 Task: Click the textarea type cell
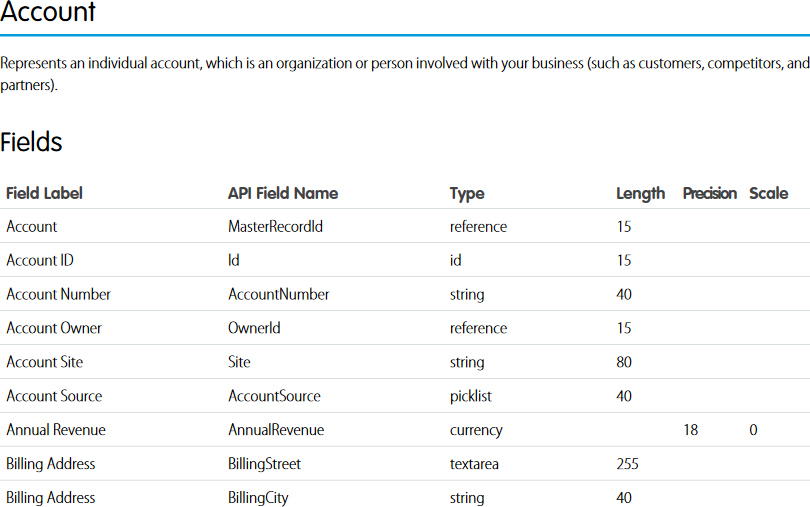pos(473,465)
